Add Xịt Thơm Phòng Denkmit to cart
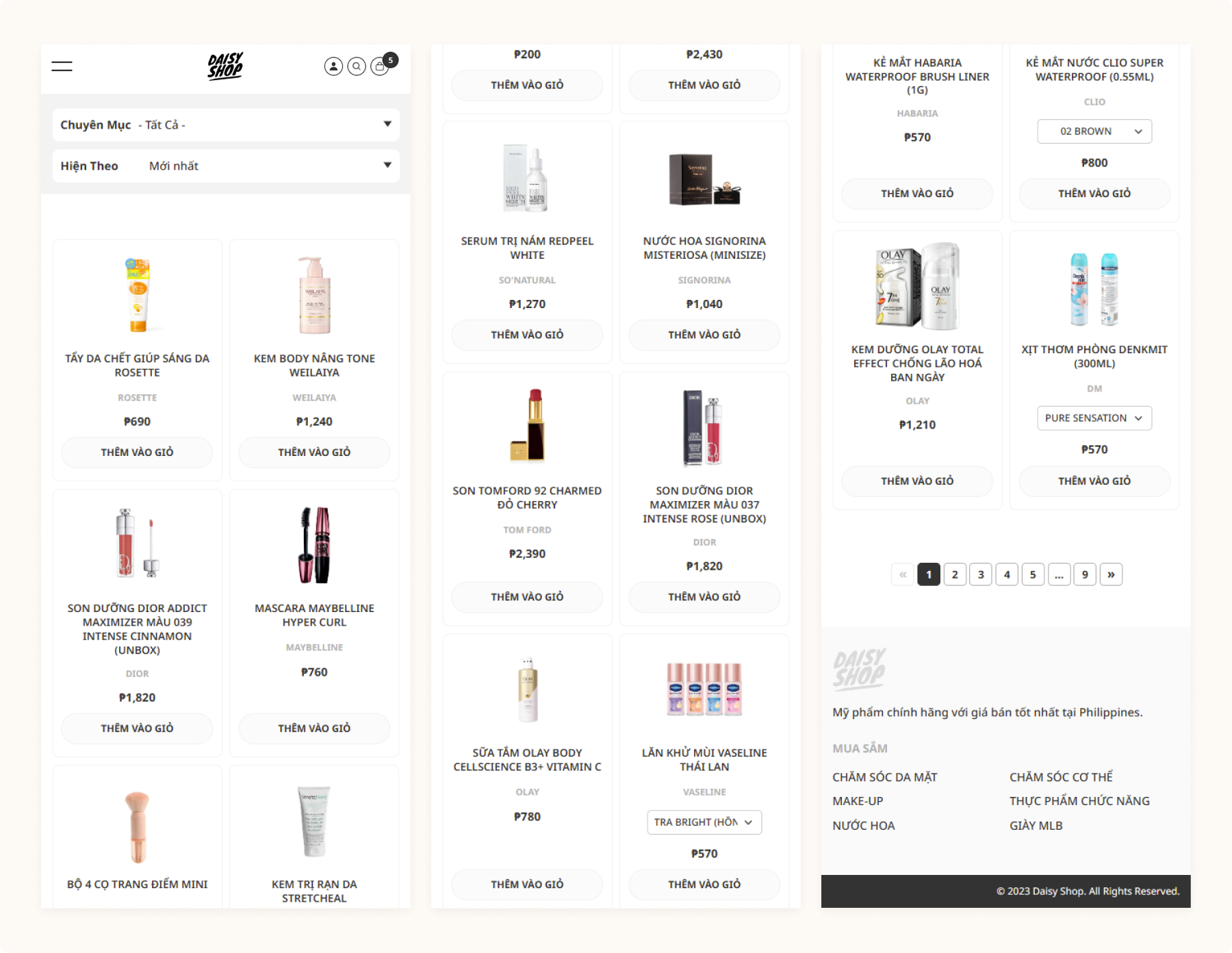 click(x=1094, y=481)
